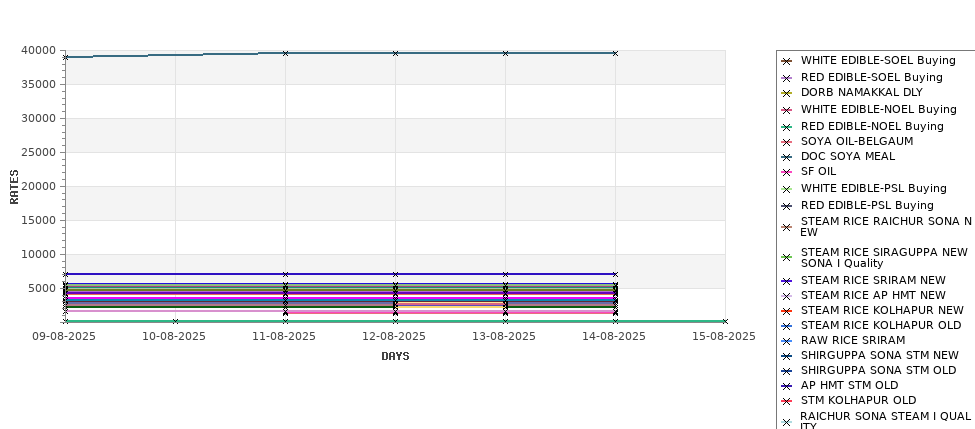Select the STEAM RICE KOLHAPUR OLD label
The width and height of the screenshot is (975, 429).
[x=881, y=325]
